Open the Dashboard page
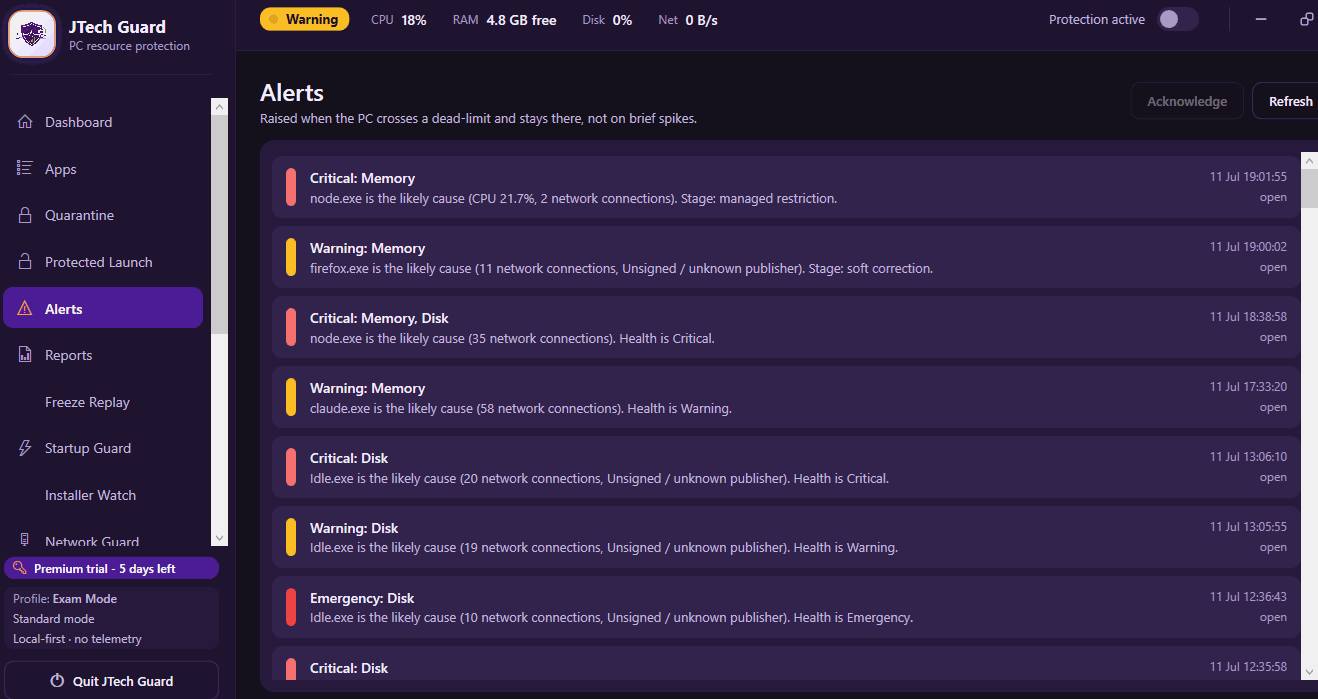 (104, 122)
